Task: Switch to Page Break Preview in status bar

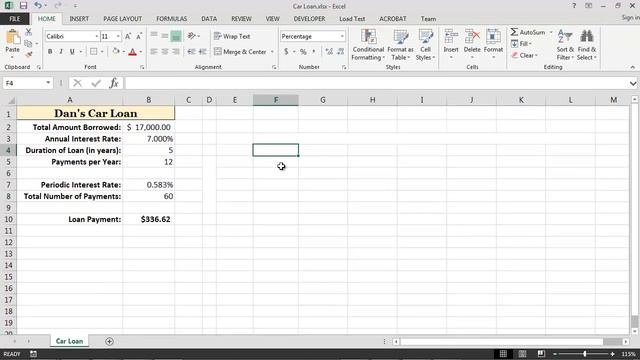Action: (x=541, y=354)
